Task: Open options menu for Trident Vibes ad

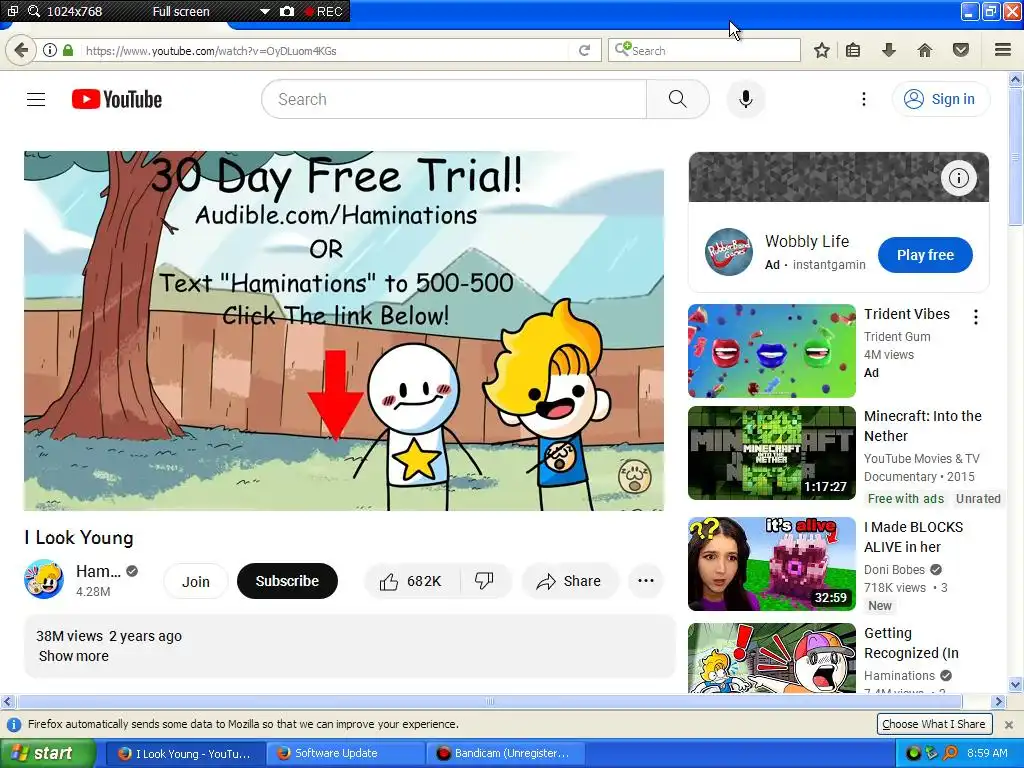Action: click(x=976, y=317)
